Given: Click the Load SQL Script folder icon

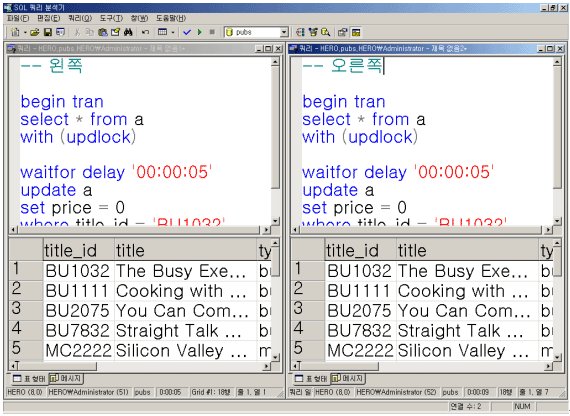Looking at the screenshot, I should pos(35,32).
